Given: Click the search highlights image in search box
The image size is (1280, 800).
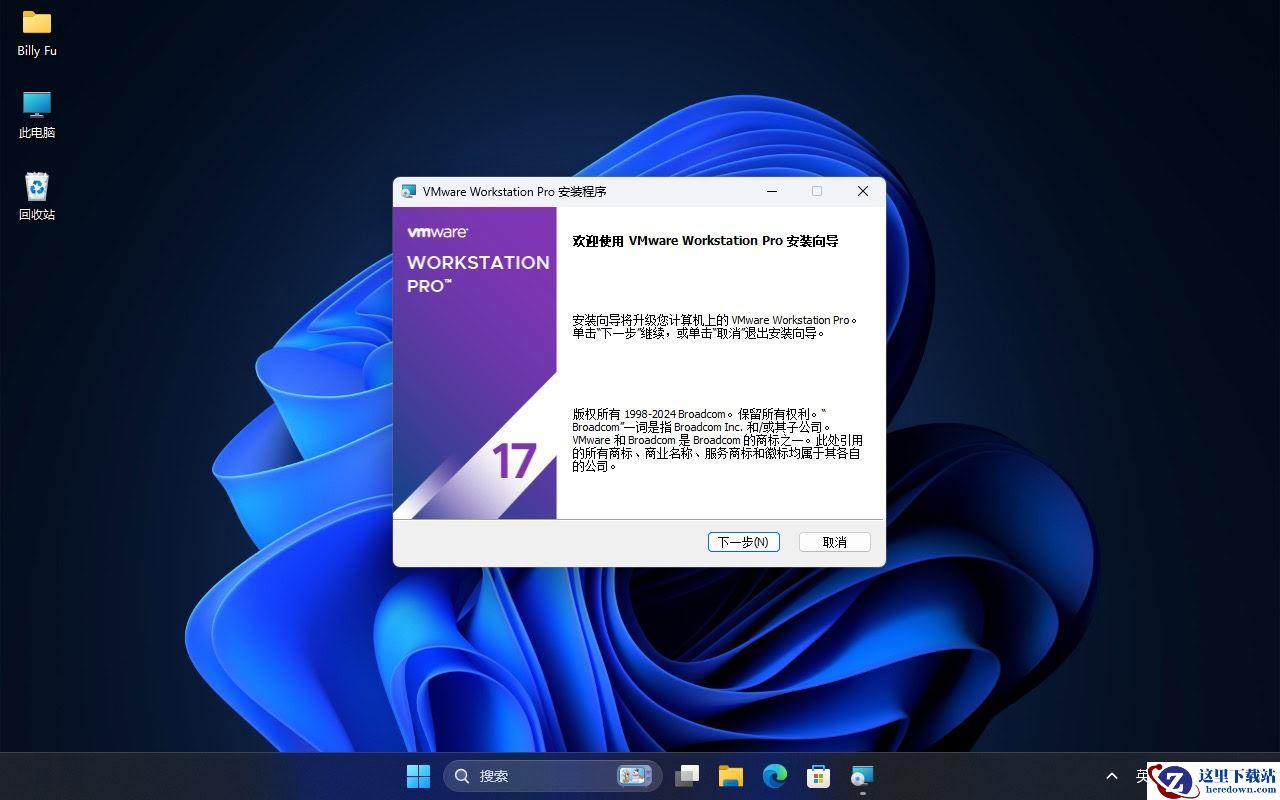Looking at the screenshot, I should coord(634,776).
